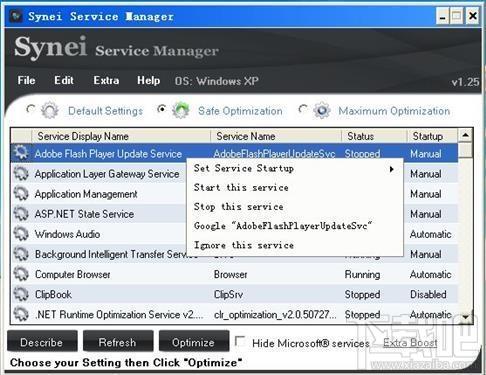Select the Application Management row
Image resolution: width=486 pixels, height=375 pixels.
coord(235,194)
